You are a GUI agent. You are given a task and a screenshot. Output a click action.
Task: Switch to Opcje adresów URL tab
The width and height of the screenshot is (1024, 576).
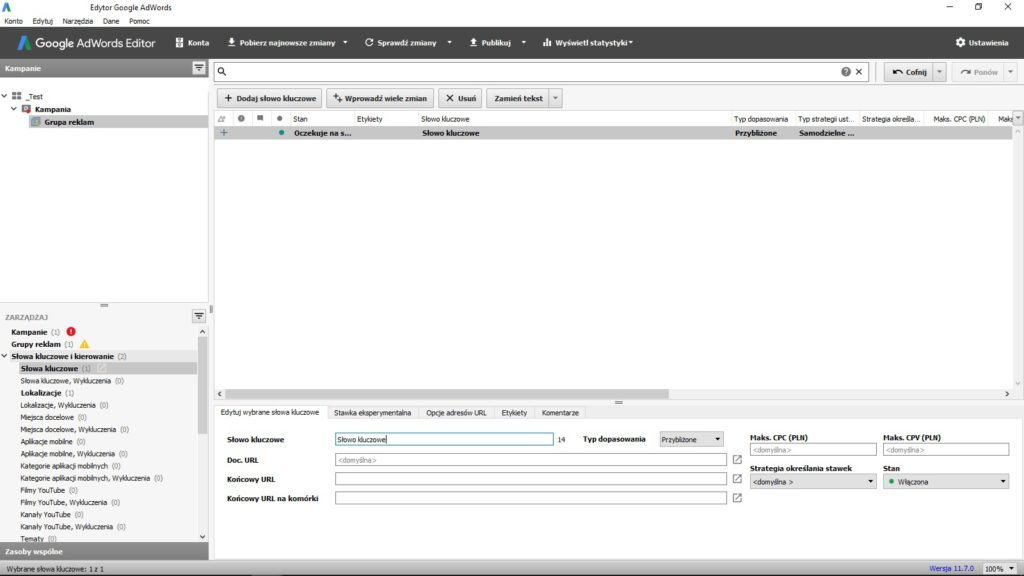point(456,413)
